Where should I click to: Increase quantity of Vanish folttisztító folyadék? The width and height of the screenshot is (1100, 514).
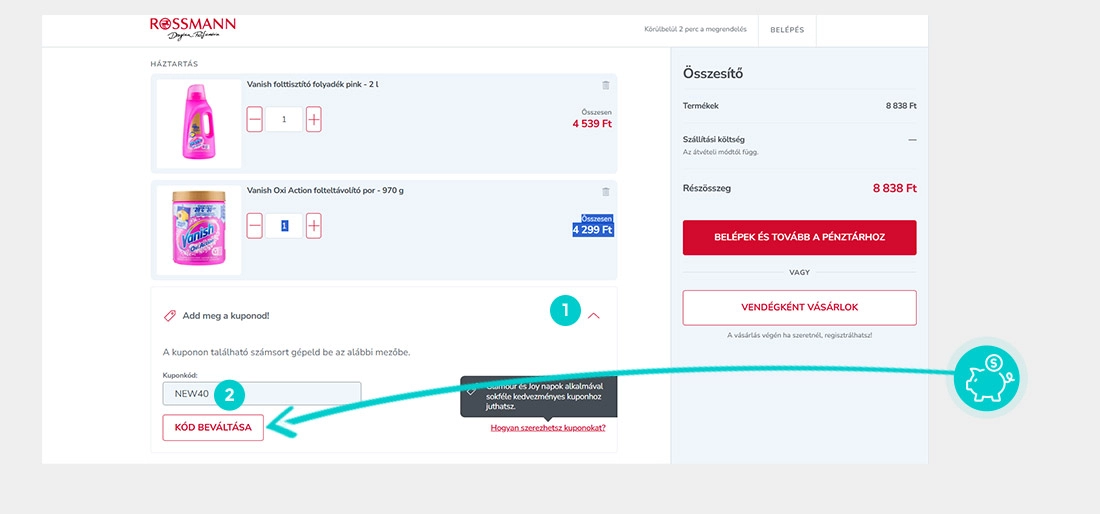(x=314, y=120)
